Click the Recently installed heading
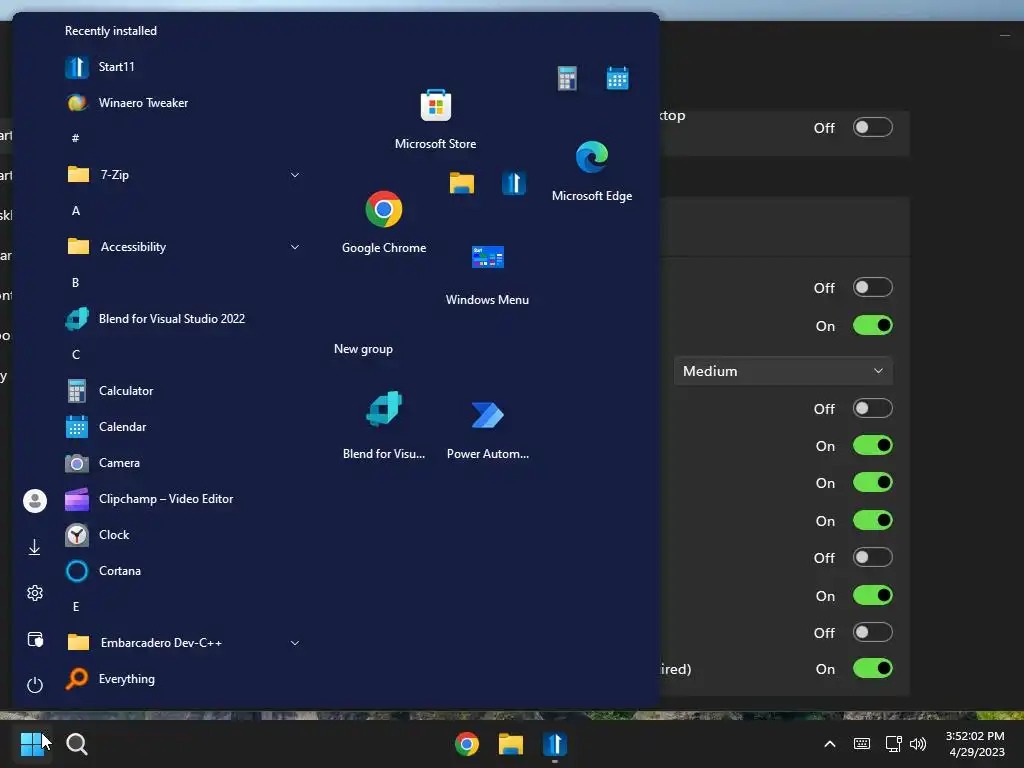This screenshot has width=1024, height=768. click(110, 31)
